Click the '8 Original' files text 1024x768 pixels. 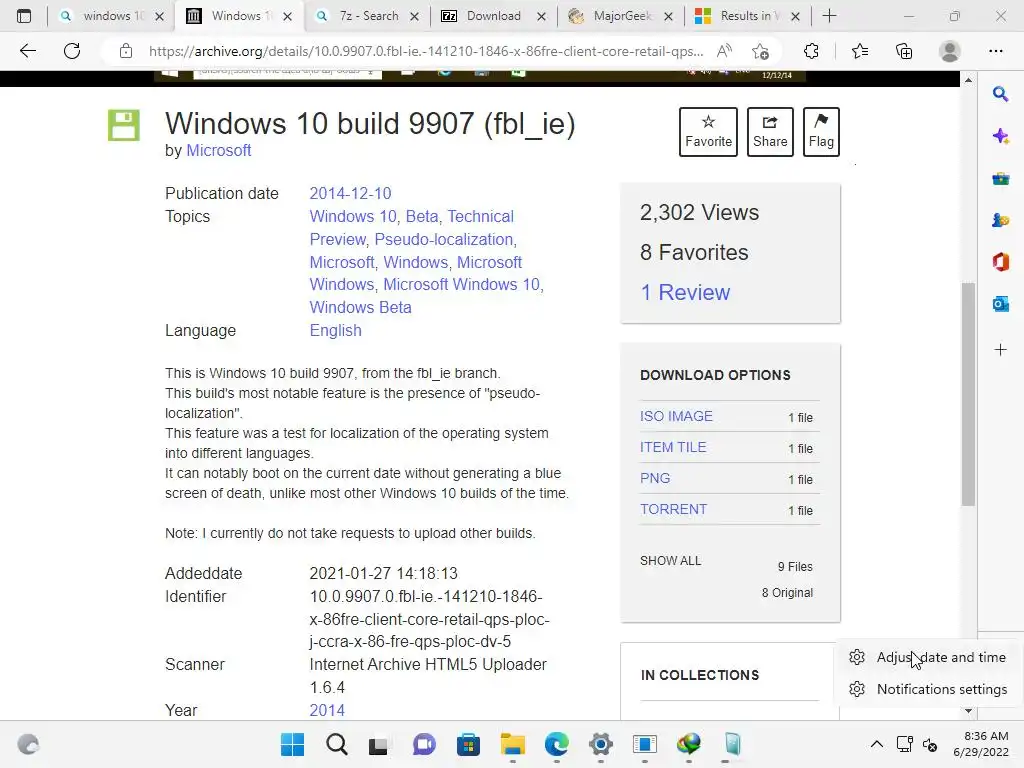[x=787, y=593]
